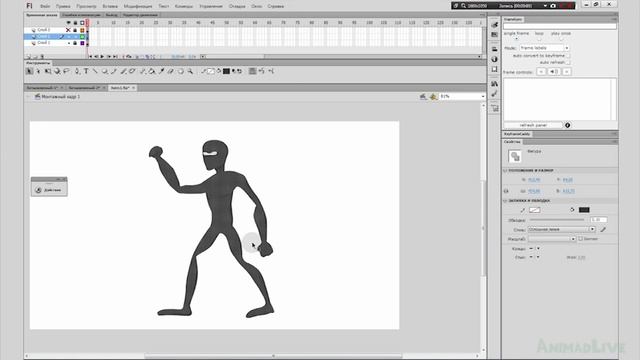
Task: Select the Zoom magnifier tool
Action: point(190,71)
